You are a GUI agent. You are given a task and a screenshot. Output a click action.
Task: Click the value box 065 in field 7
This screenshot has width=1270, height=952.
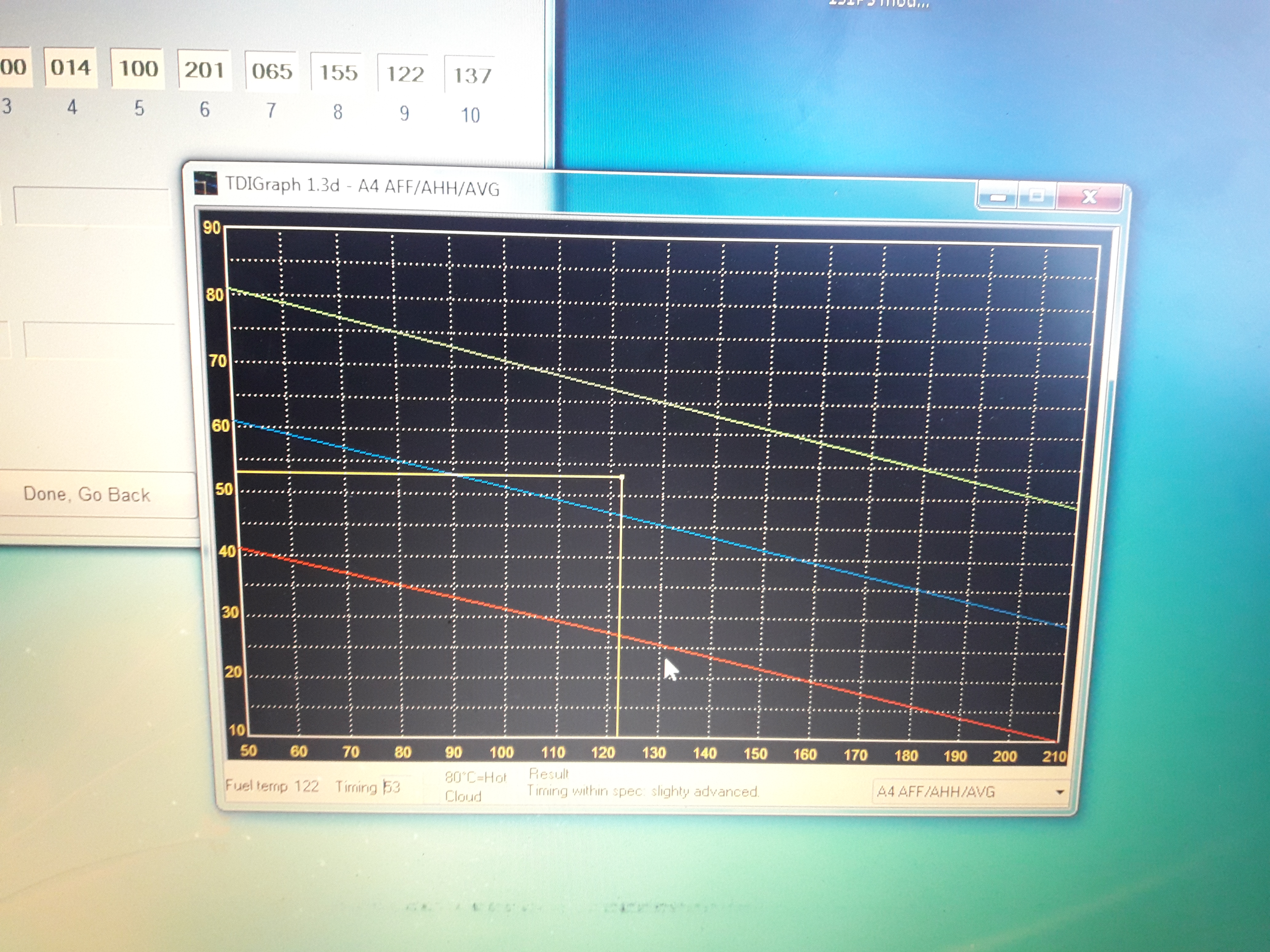(x=272, y=72)
